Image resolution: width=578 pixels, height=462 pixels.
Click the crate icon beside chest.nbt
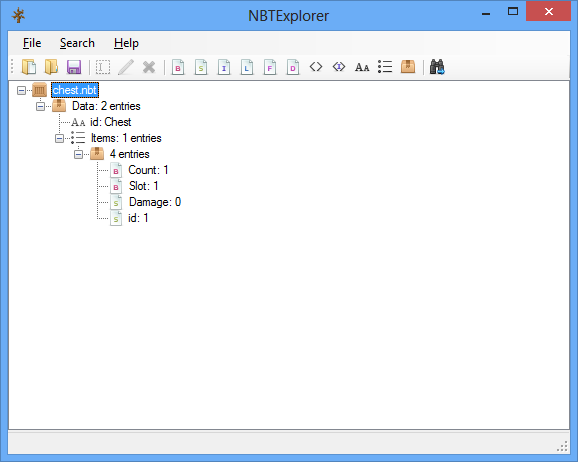(39, 90)
